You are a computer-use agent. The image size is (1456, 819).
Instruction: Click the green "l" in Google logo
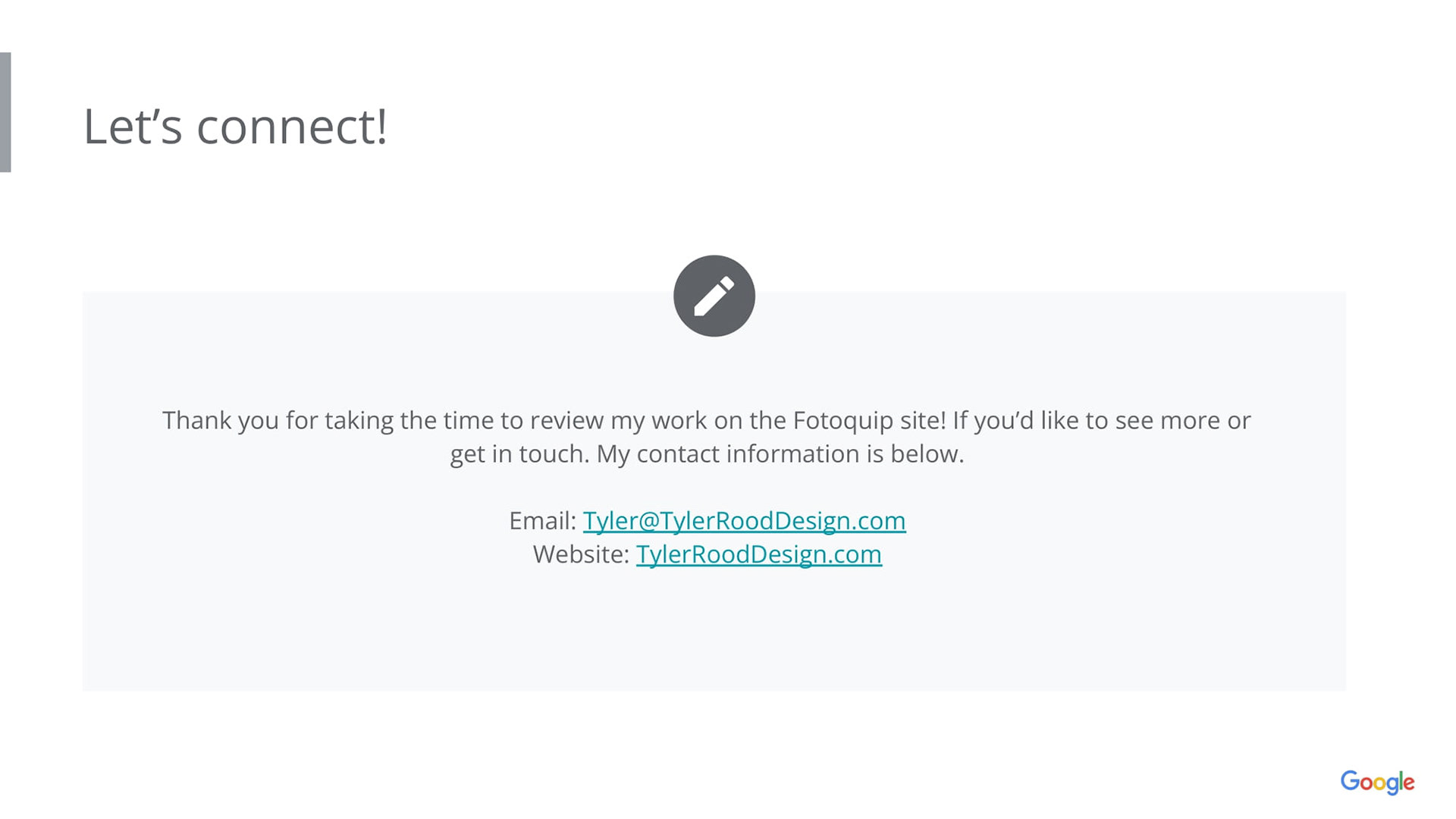1400,780
